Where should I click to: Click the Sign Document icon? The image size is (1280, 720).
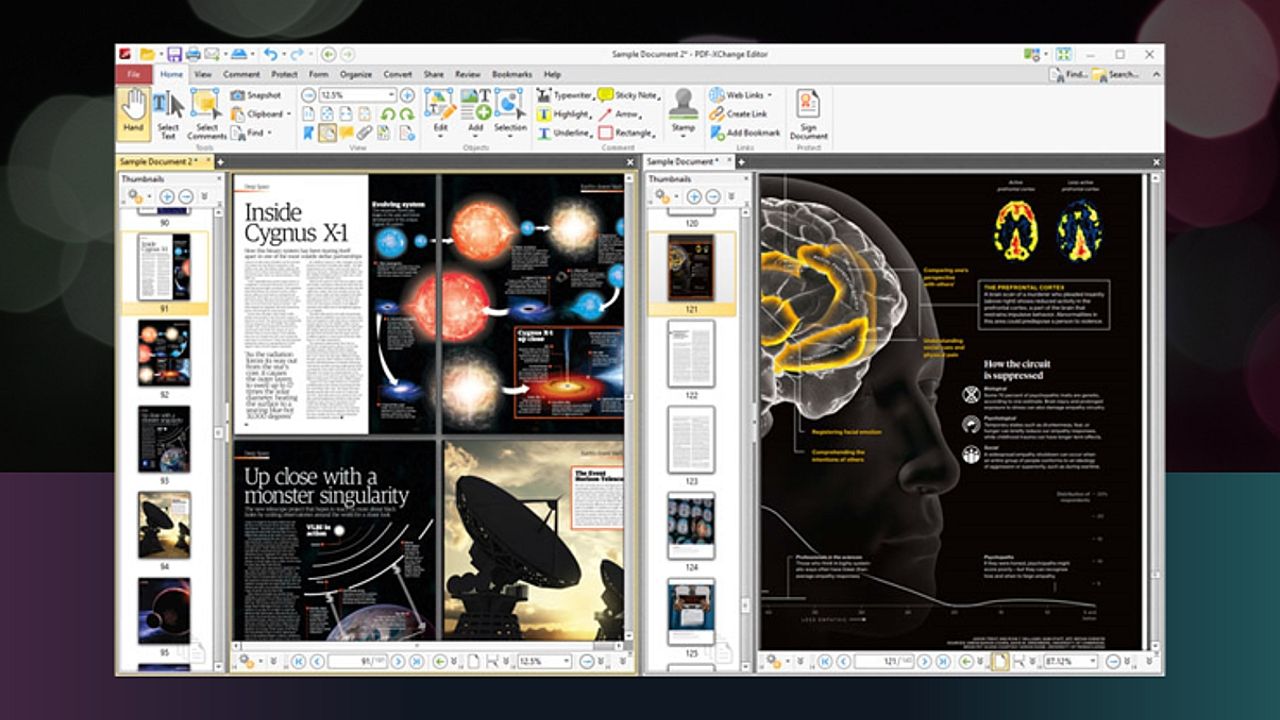click(x=808, y=114)
